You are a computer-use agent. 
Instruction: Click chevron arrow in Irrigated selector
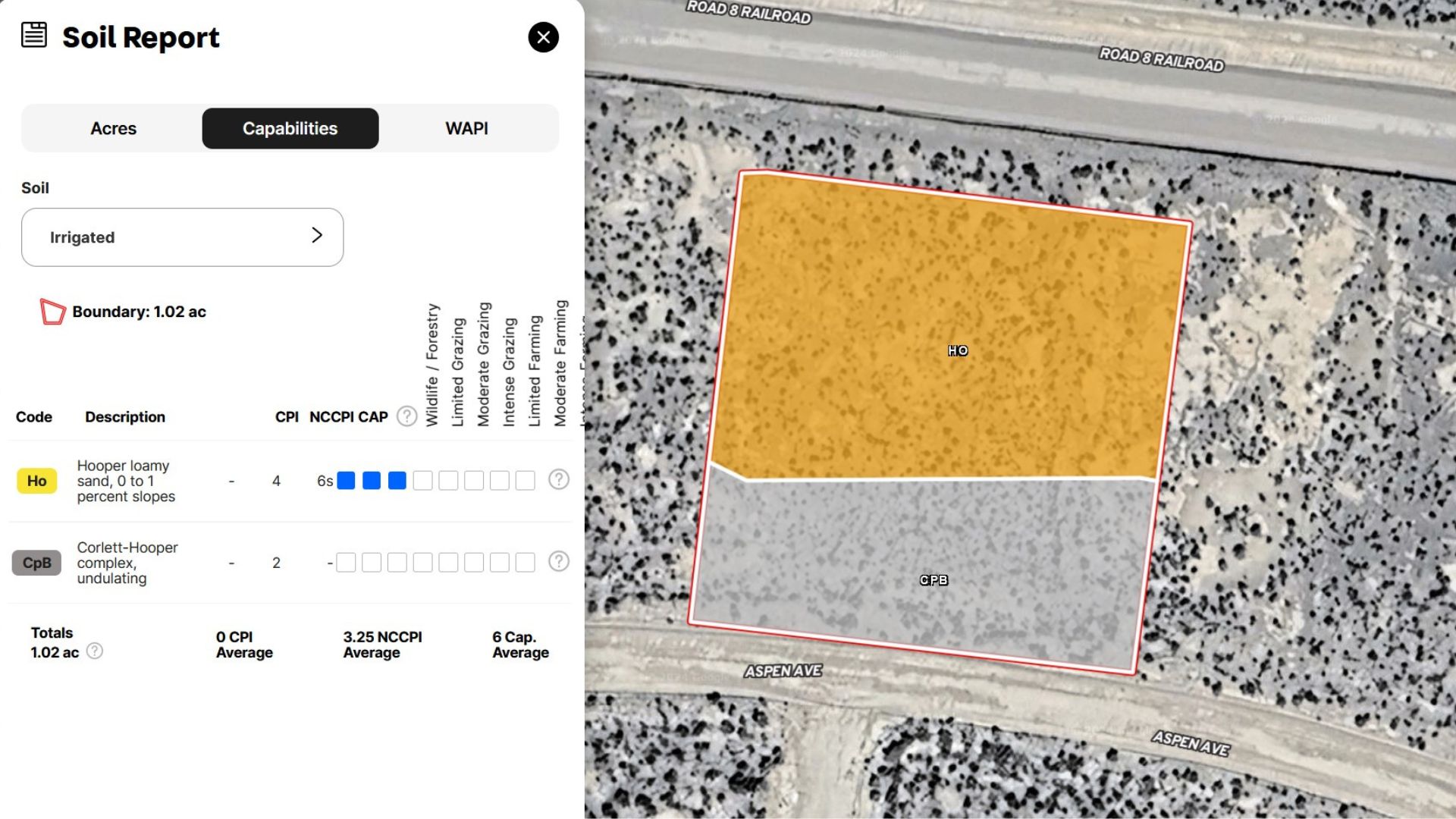coord(317,236)
